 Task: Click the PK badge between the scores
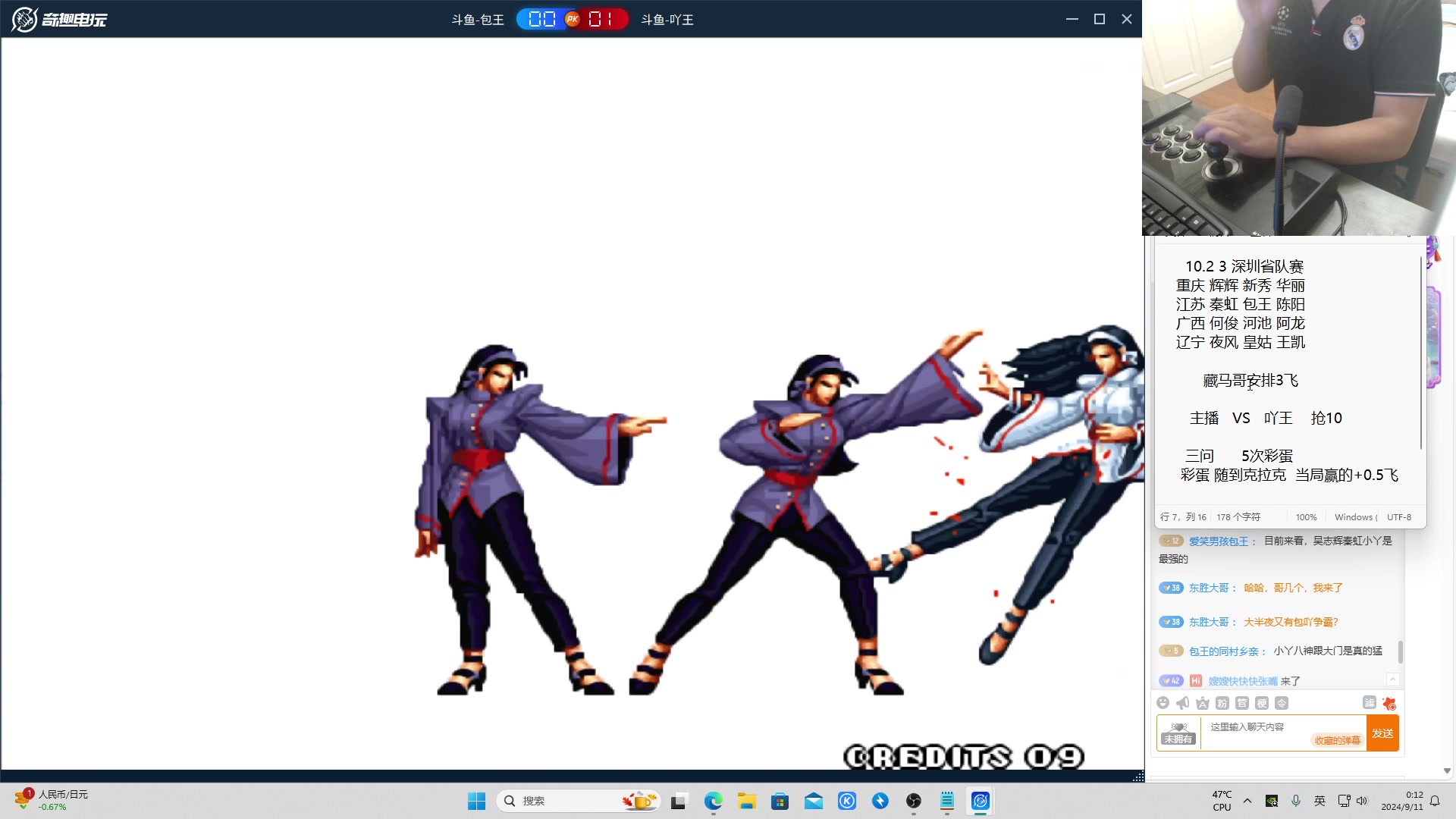tap(573, 19)
